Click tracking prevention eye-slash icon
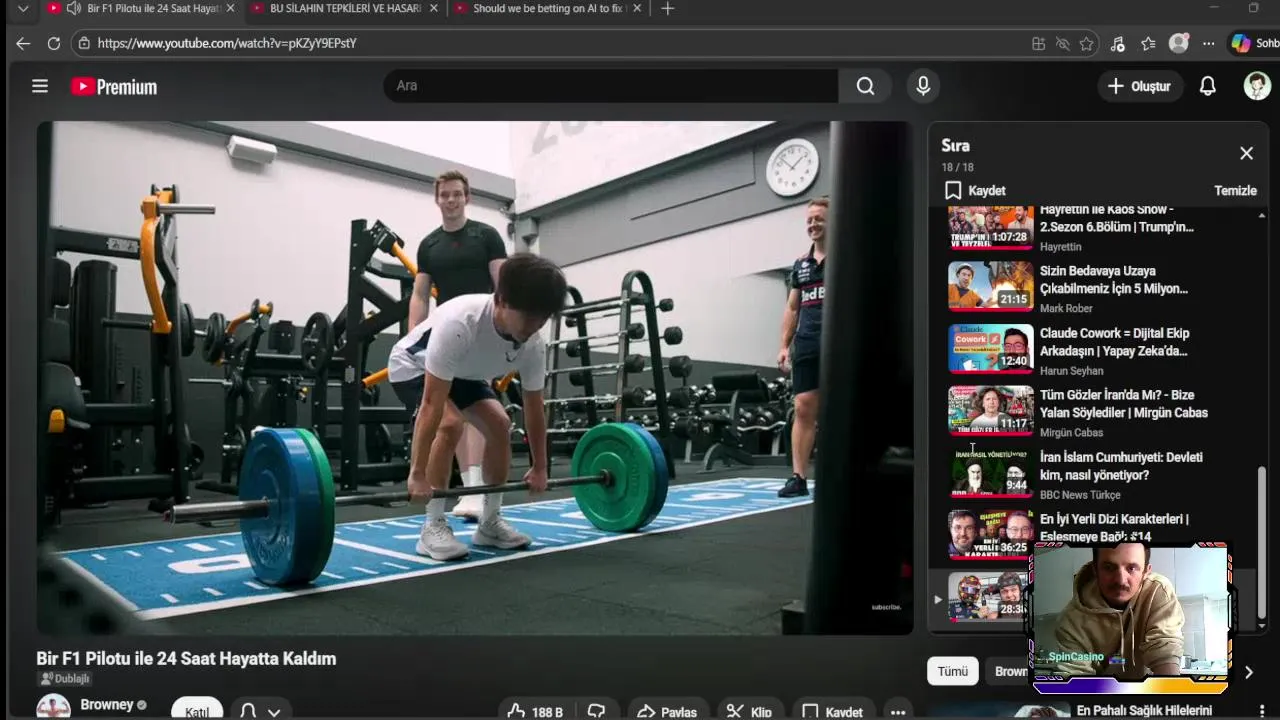The image size is (1280, 720). coord(1062,44)
